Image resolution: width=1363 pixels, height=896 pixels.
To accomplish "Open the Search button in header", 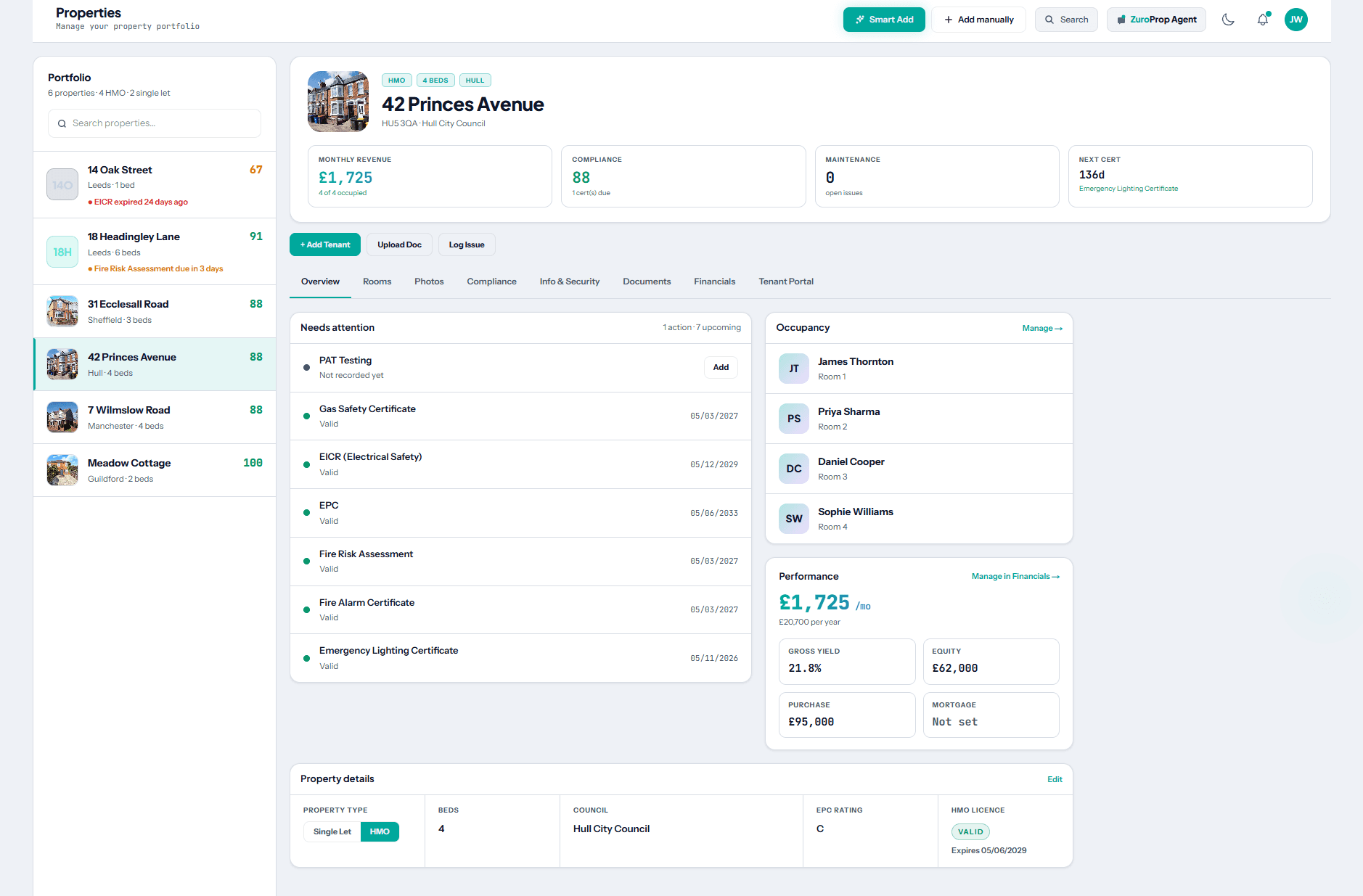I will click(1066, 20).
